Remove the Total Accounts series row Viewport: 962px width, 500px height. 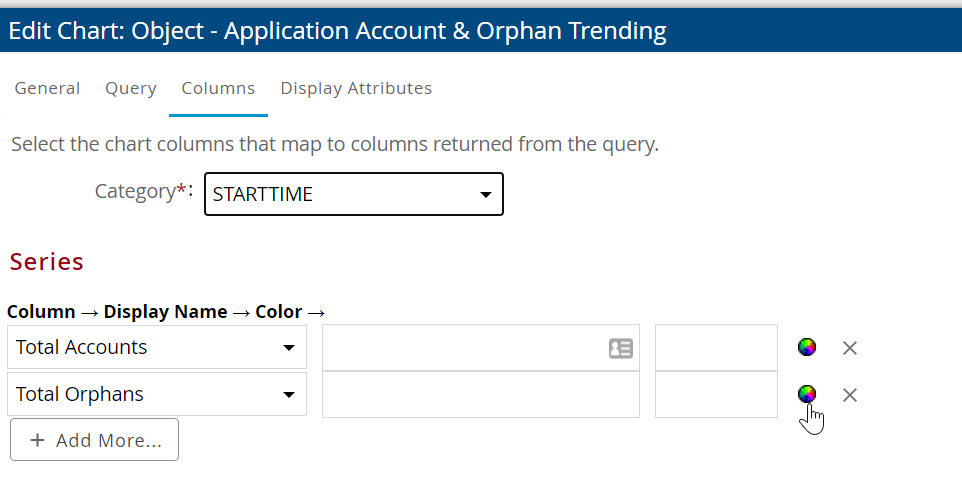(850, 348)
